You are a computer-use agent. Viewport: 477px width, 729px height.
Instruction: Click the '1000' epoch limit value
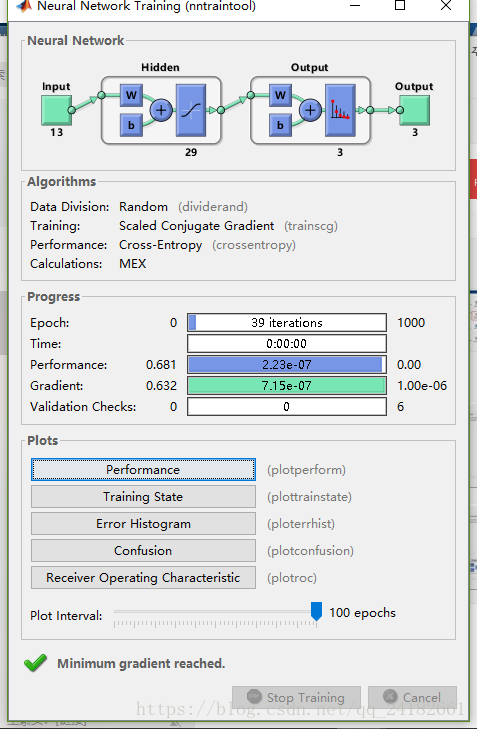(411, 323)
